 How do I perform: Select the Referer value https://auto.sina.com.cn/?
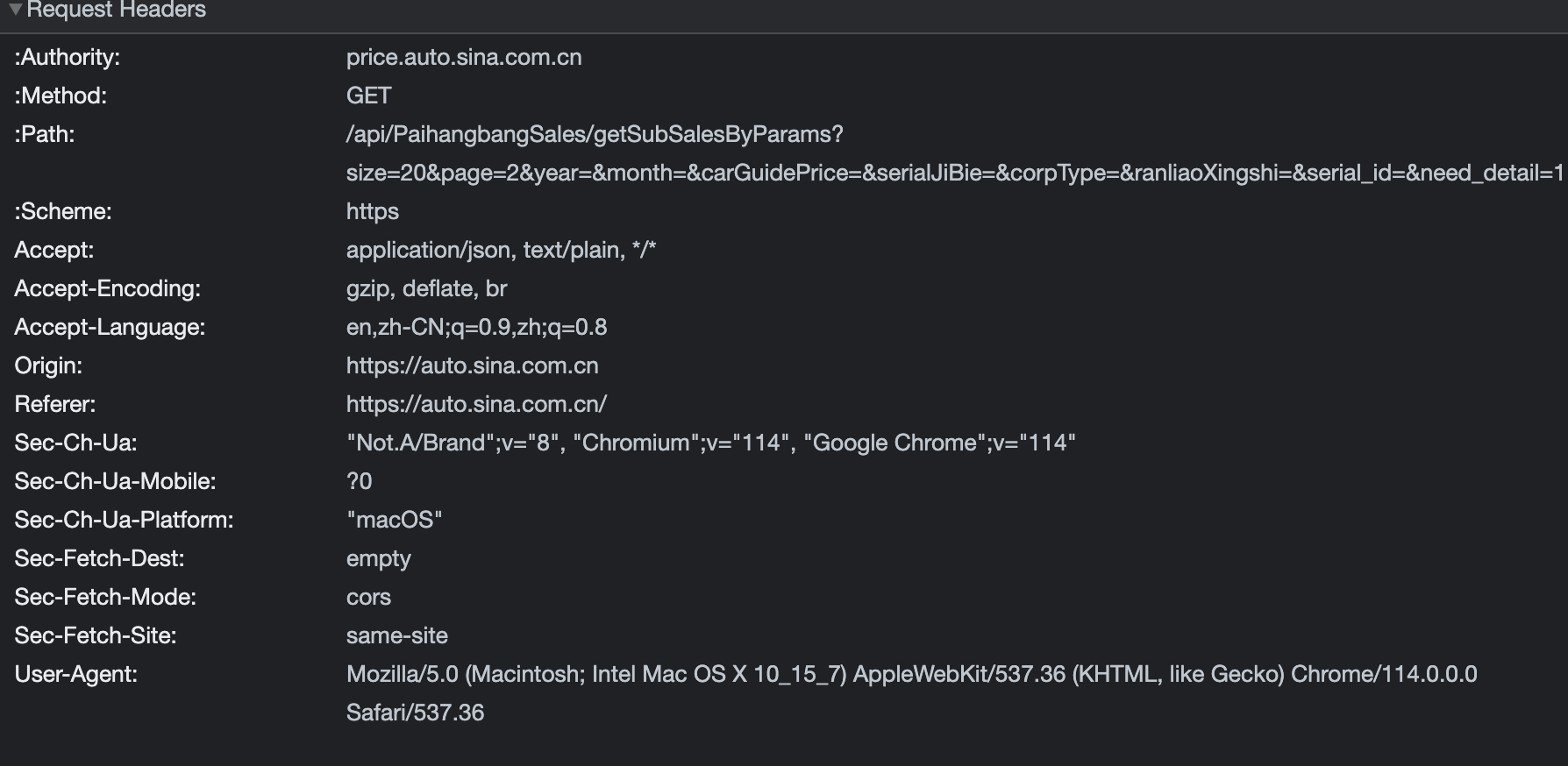pyautogui.click(x=477, y=404)
